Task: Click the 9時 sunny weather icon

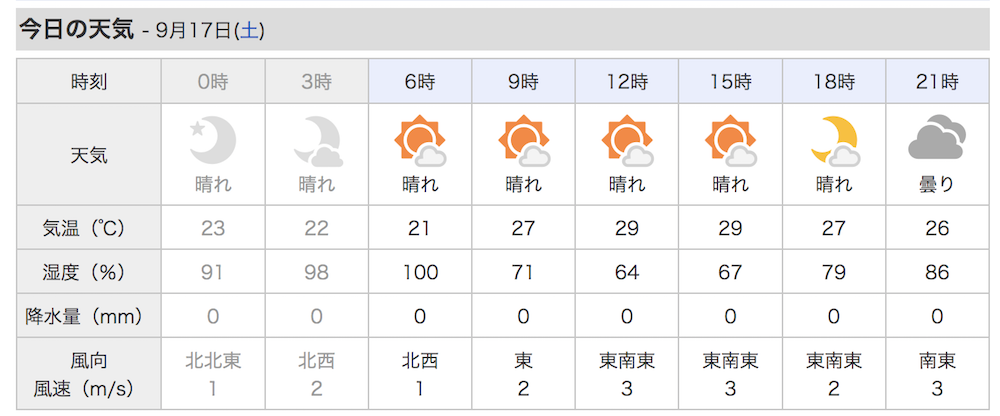Action: coord(524,141)
